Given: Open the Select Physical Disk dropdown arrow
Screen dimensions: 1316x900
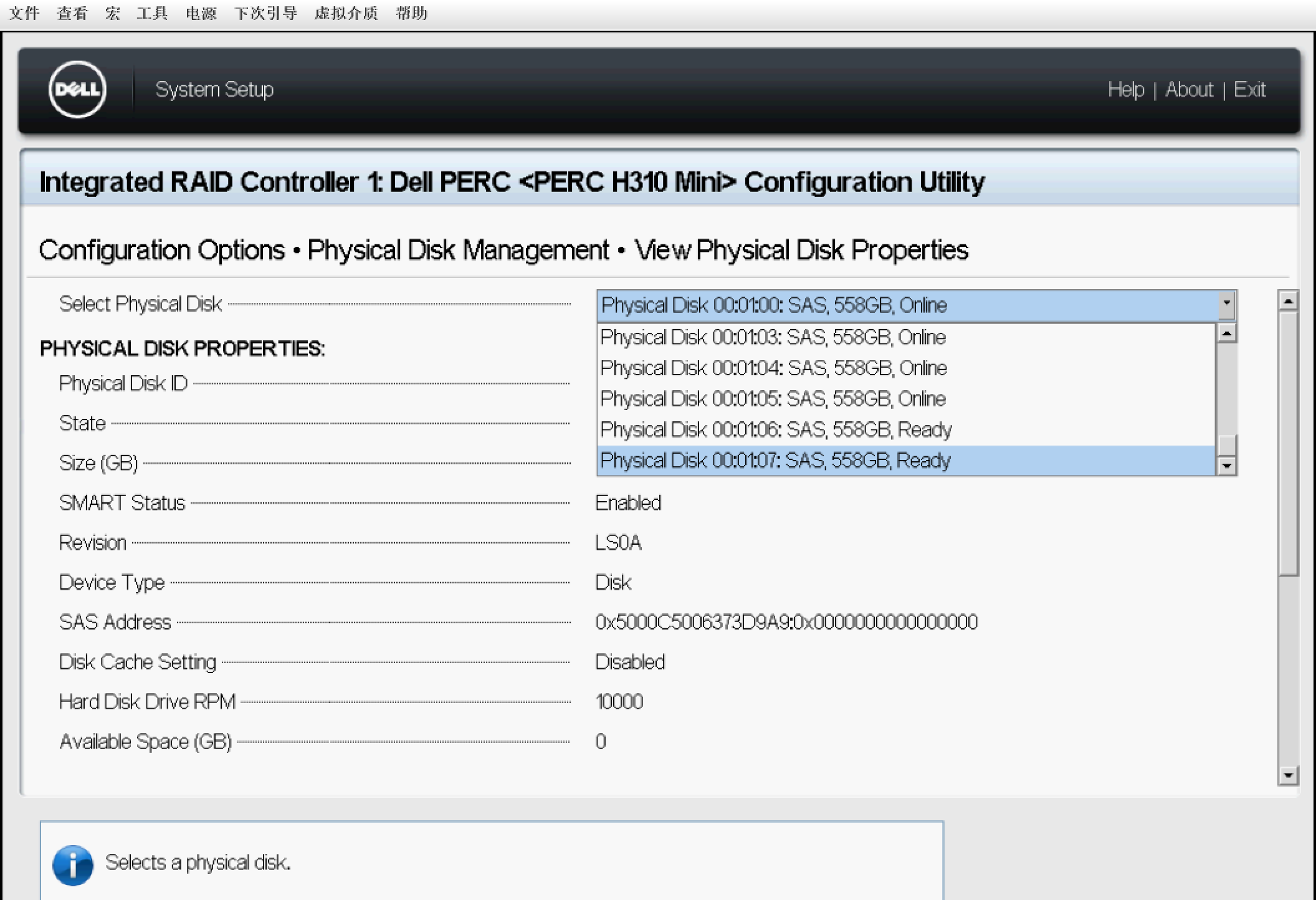Looking at the screenshot, I should [x=1226, y=305].
